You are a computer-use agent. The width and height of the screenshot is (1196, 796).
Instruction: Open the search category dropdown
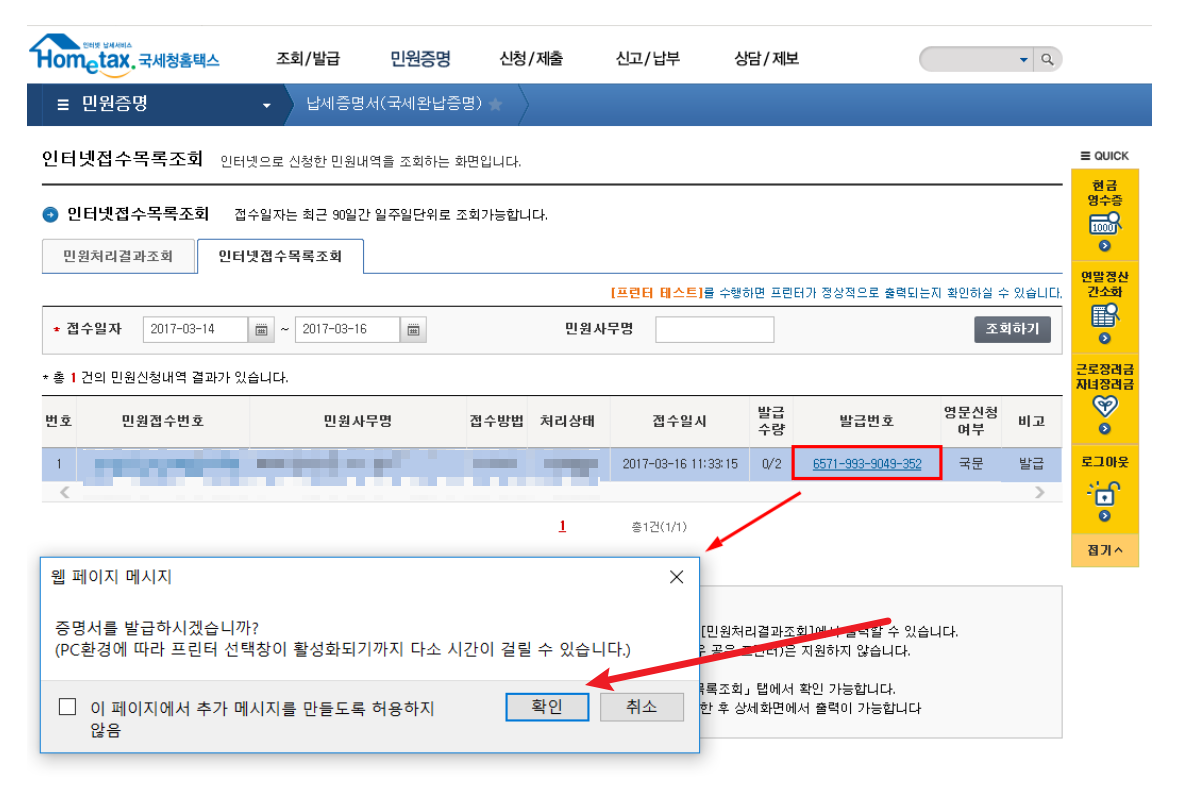[x=1022, y=59]
